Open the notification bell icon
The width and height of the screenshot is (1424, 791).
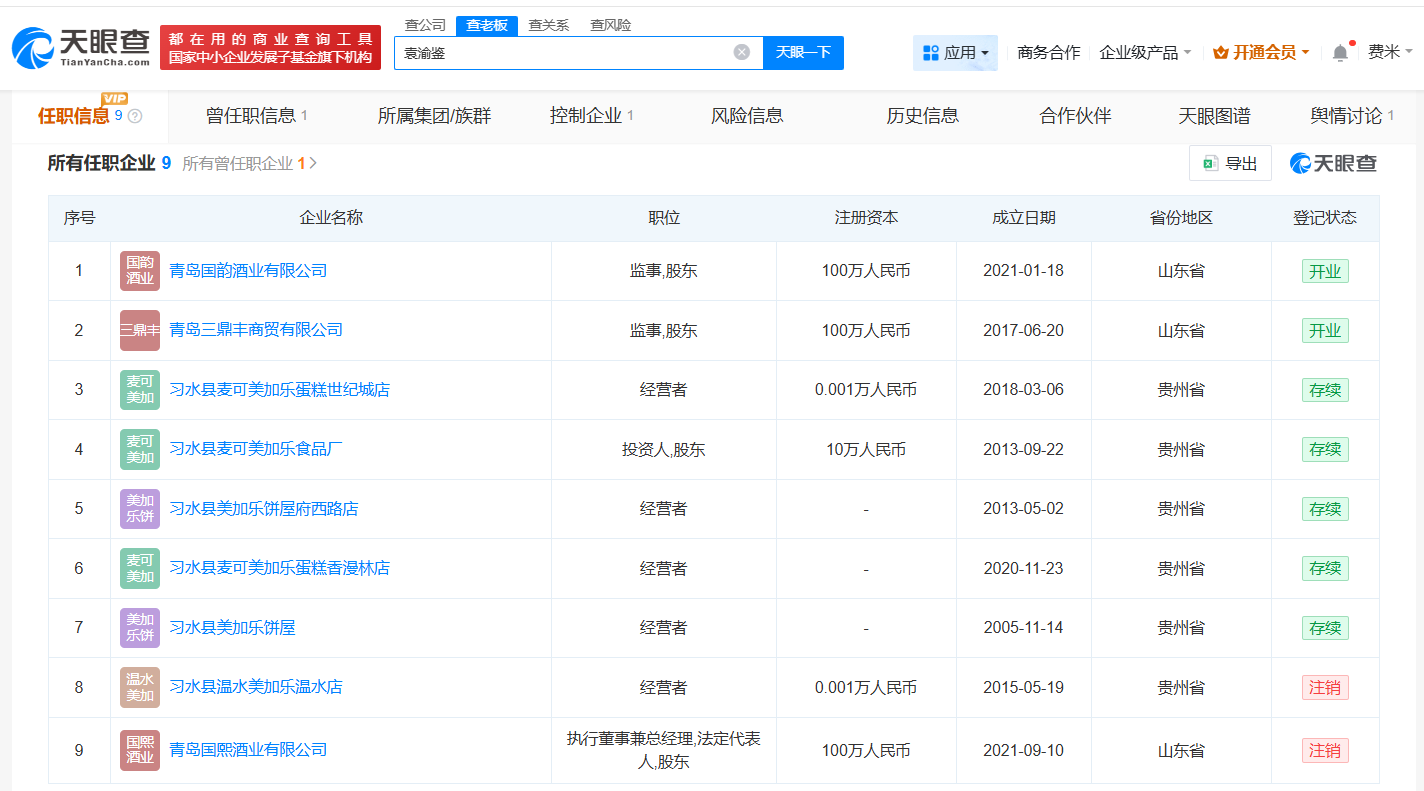(x=1340, y=53)
